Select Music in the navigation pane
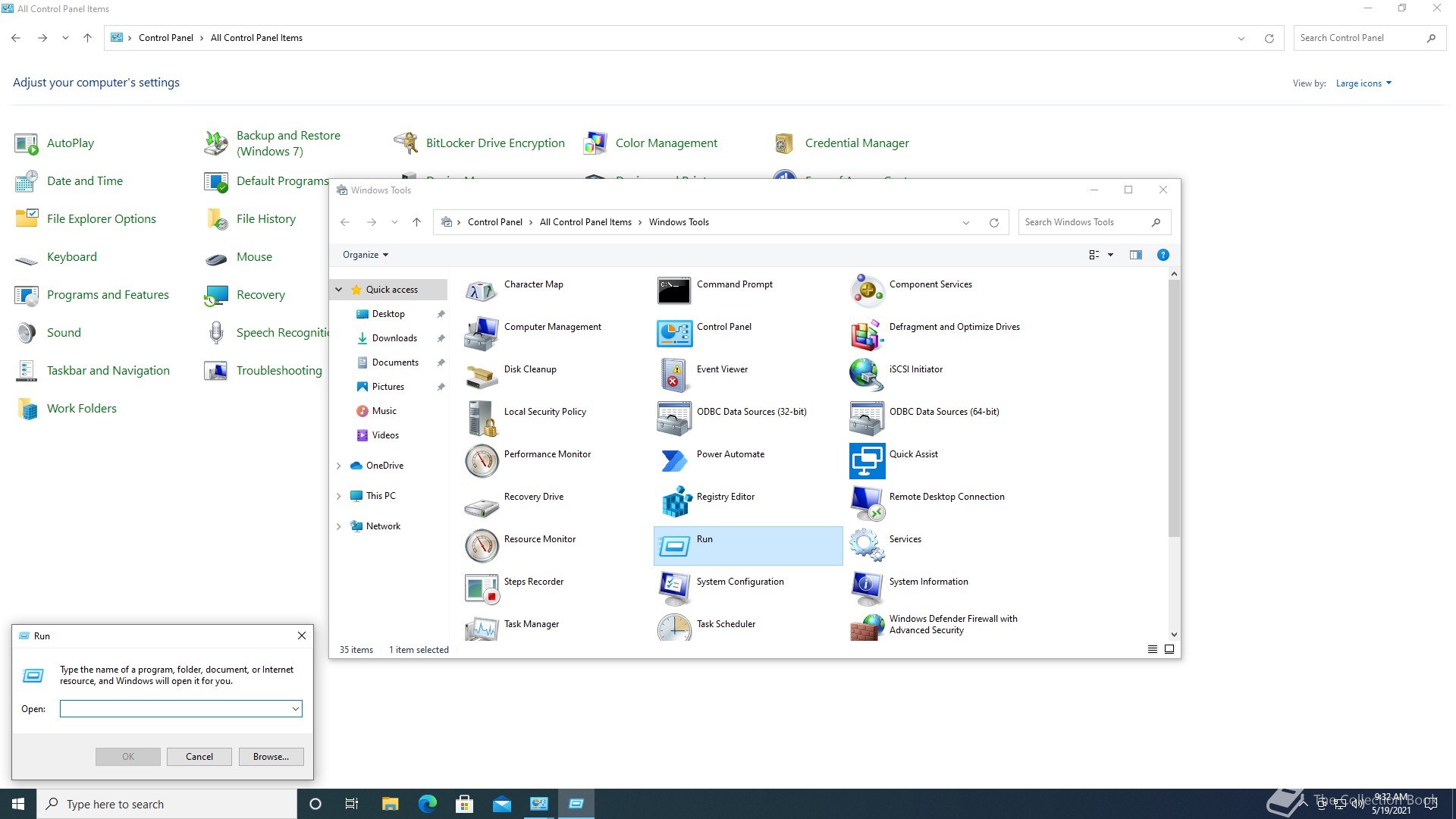Viewport: 1456px width, 819px height. point(384,411)
